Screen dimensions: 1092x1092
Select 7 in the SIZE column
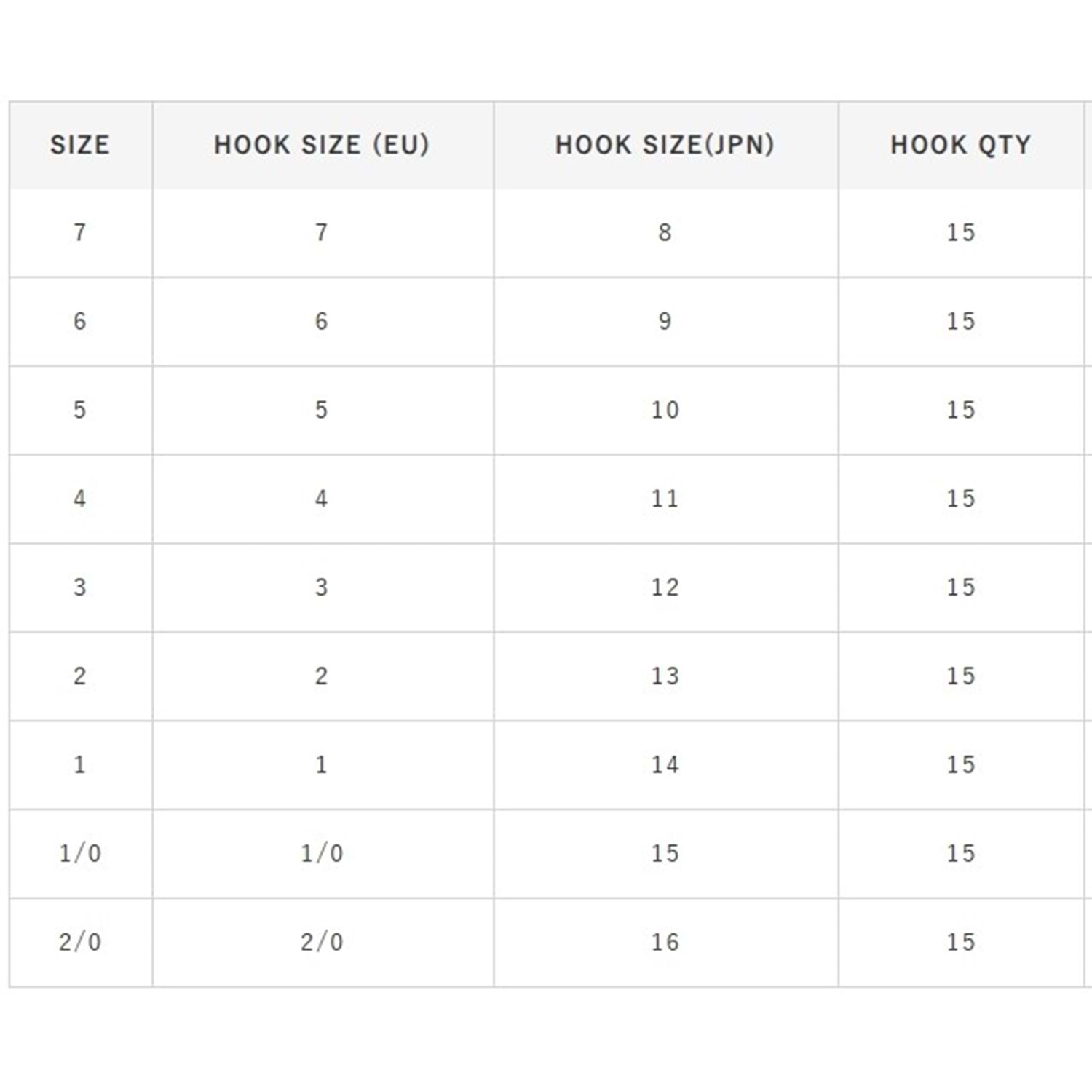(80, 233)
